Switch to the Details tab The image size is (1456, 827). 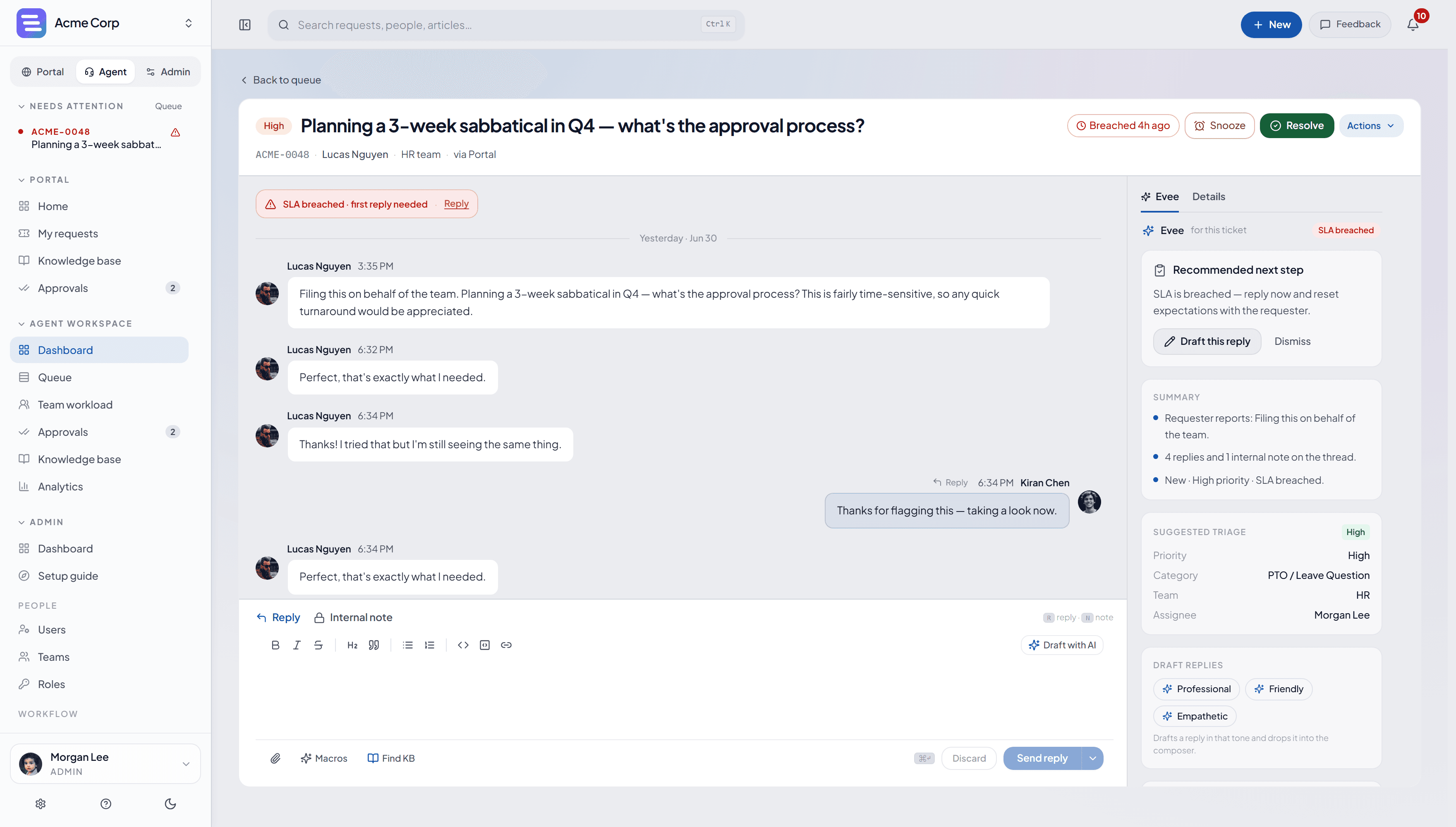coord(1208,196)
